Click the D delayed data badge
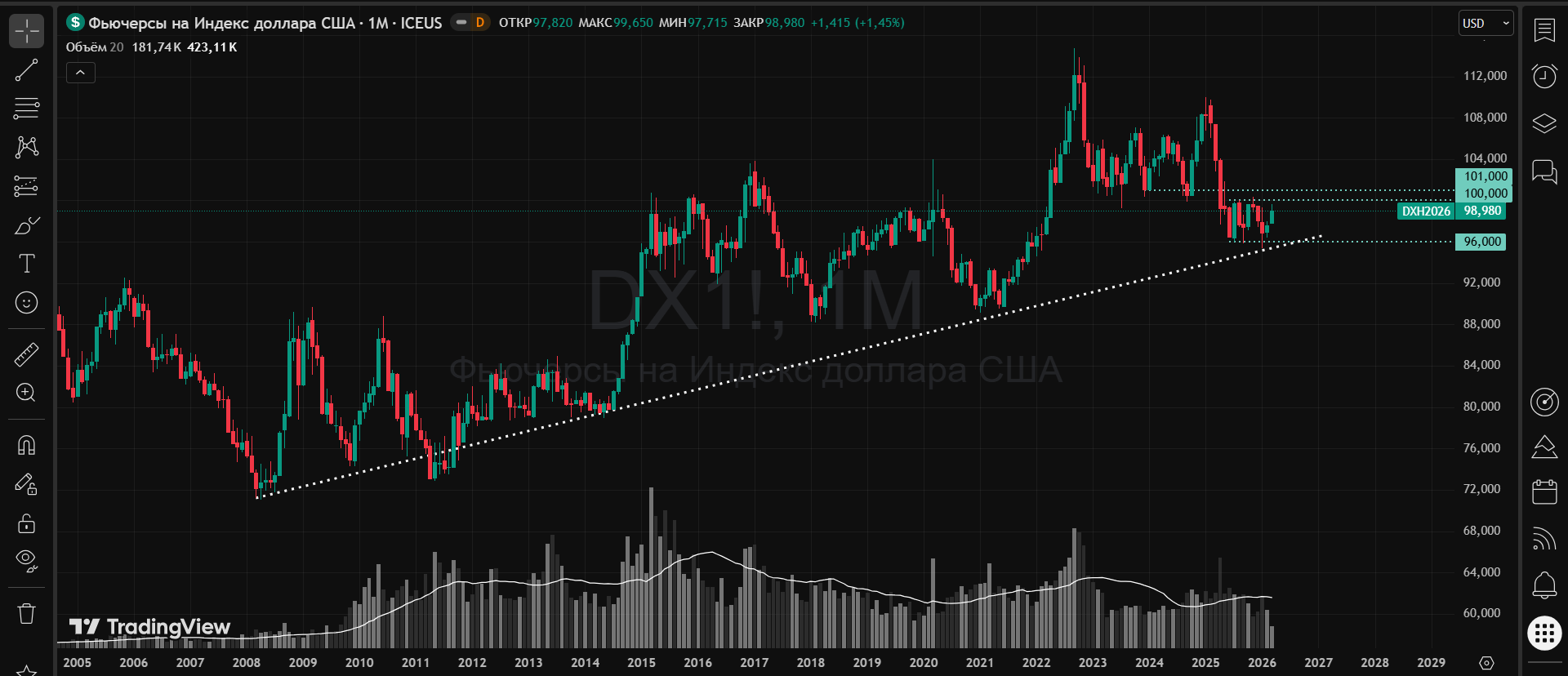The height and width of the screenshot is (676, 1568). click(480, 23)
